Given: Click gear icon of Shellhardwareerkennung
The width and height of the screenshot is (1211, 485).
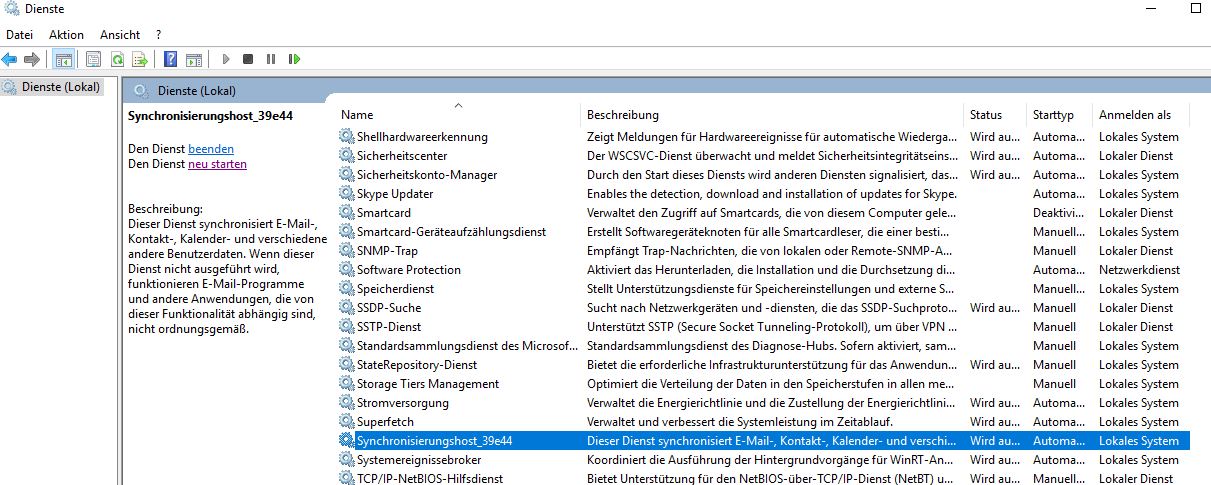Looking at the screenshot, I should [347, 136].
